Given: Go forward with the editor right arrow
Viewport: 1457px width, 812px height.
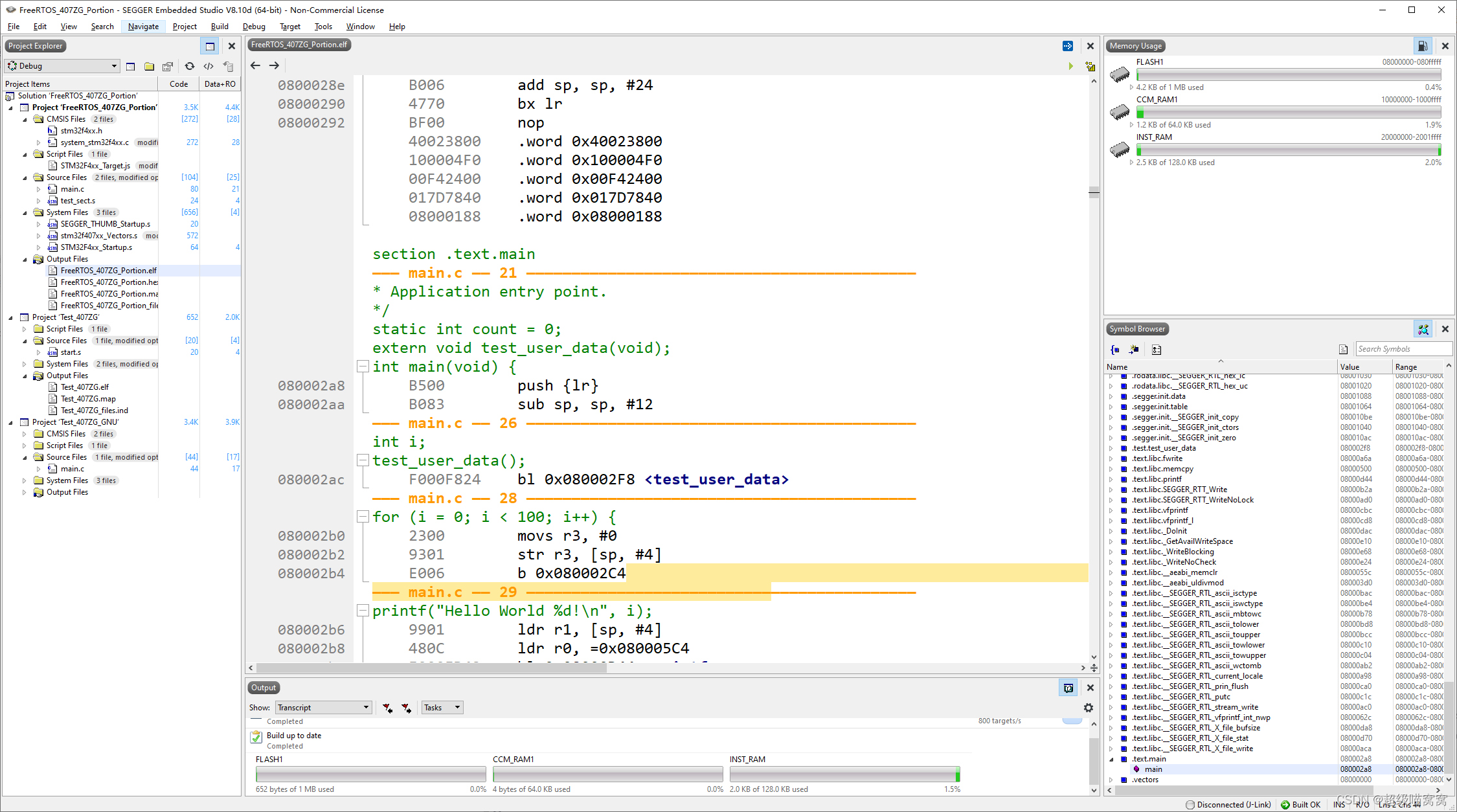Looking at the screenshot, I should [x=274, y=65].
